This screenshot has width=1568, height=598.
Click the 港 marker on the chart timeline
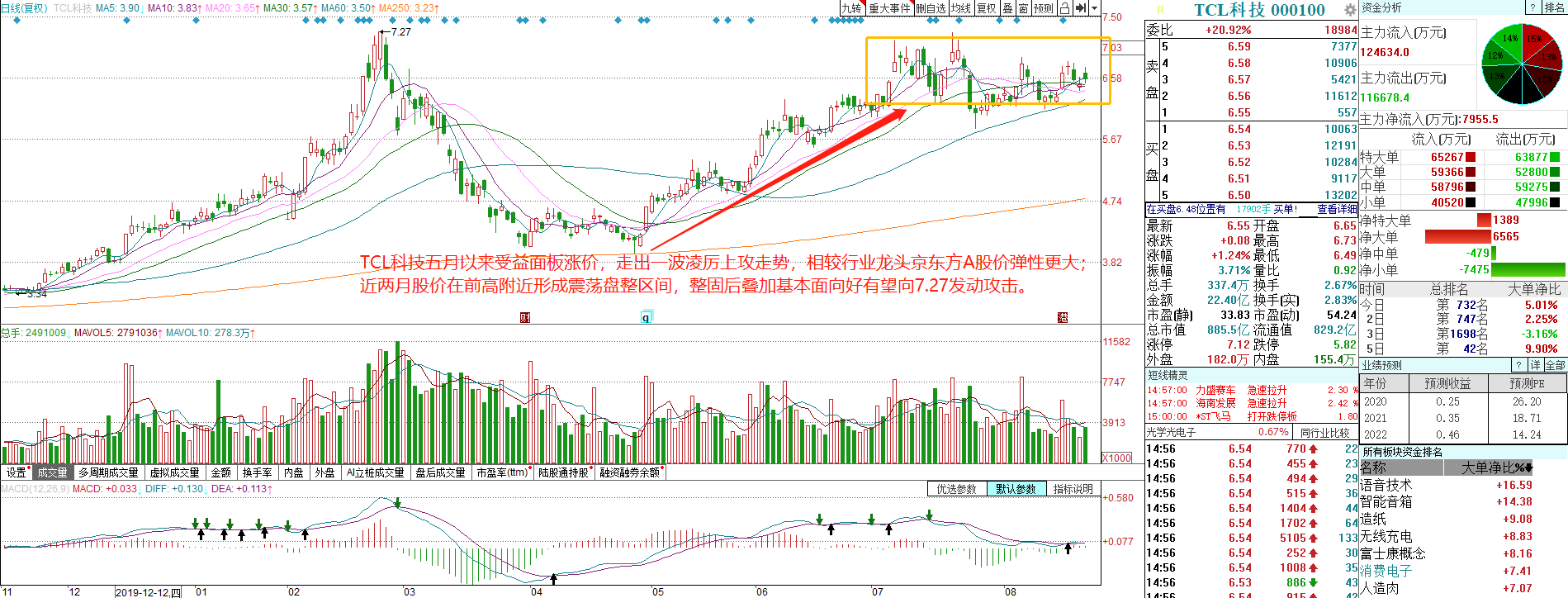1063,317
